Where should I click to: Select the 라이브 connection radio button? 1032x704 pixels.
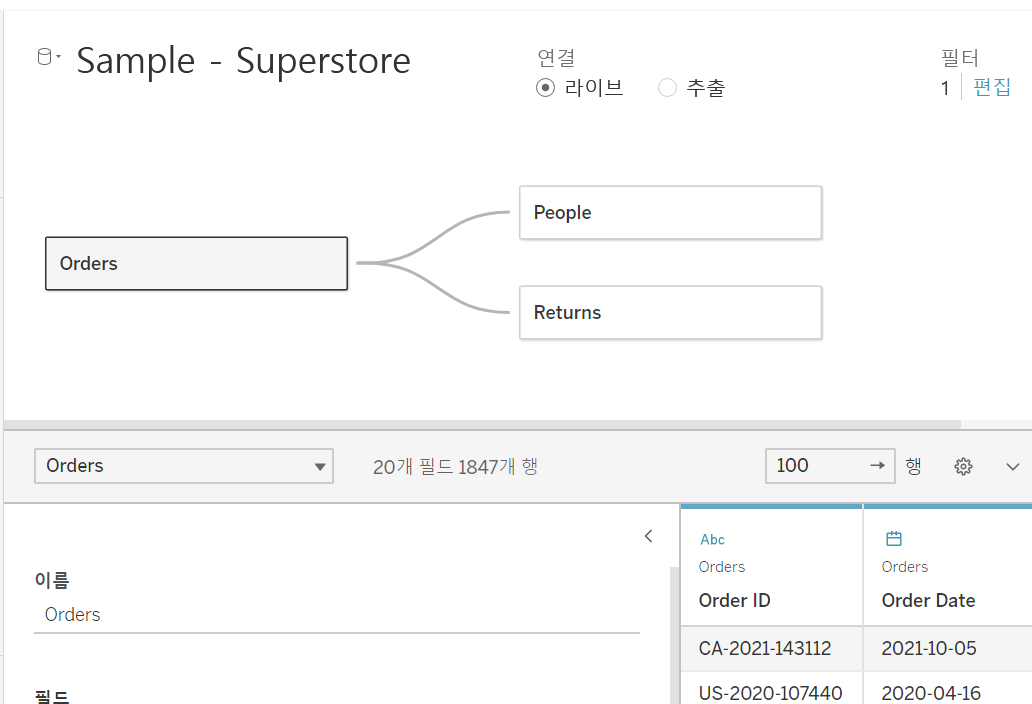click(545, 88)
